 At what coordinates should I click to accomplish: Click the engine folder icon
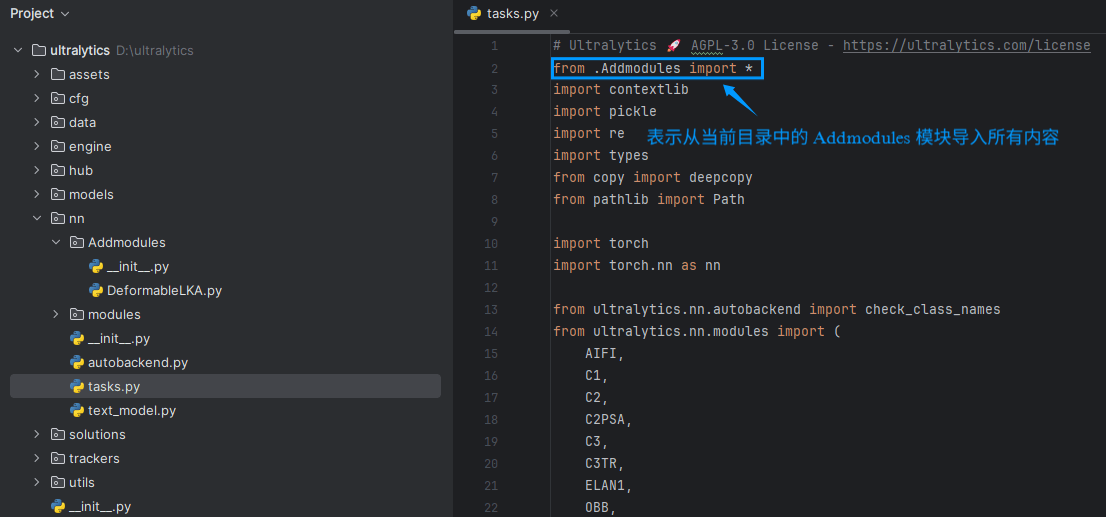pyautogui.click(x=58, y=147)
